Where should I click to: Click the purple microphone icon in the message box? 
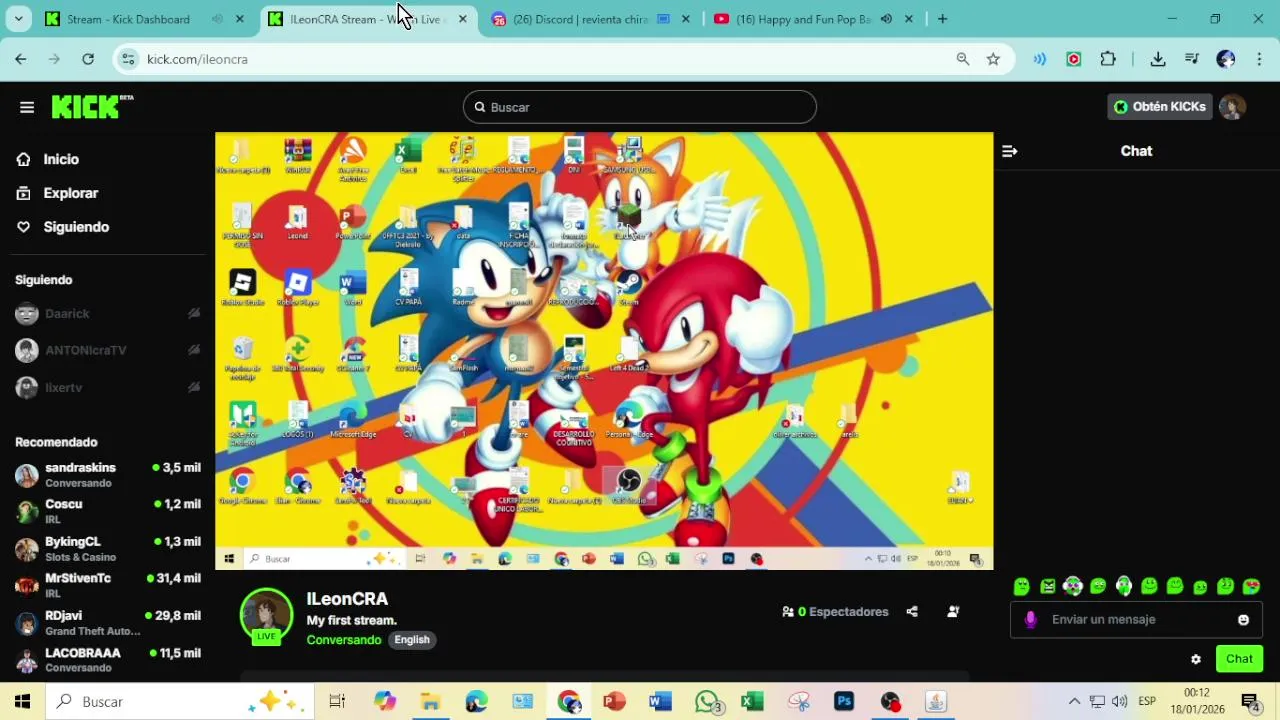click(x=1031, y=620)
